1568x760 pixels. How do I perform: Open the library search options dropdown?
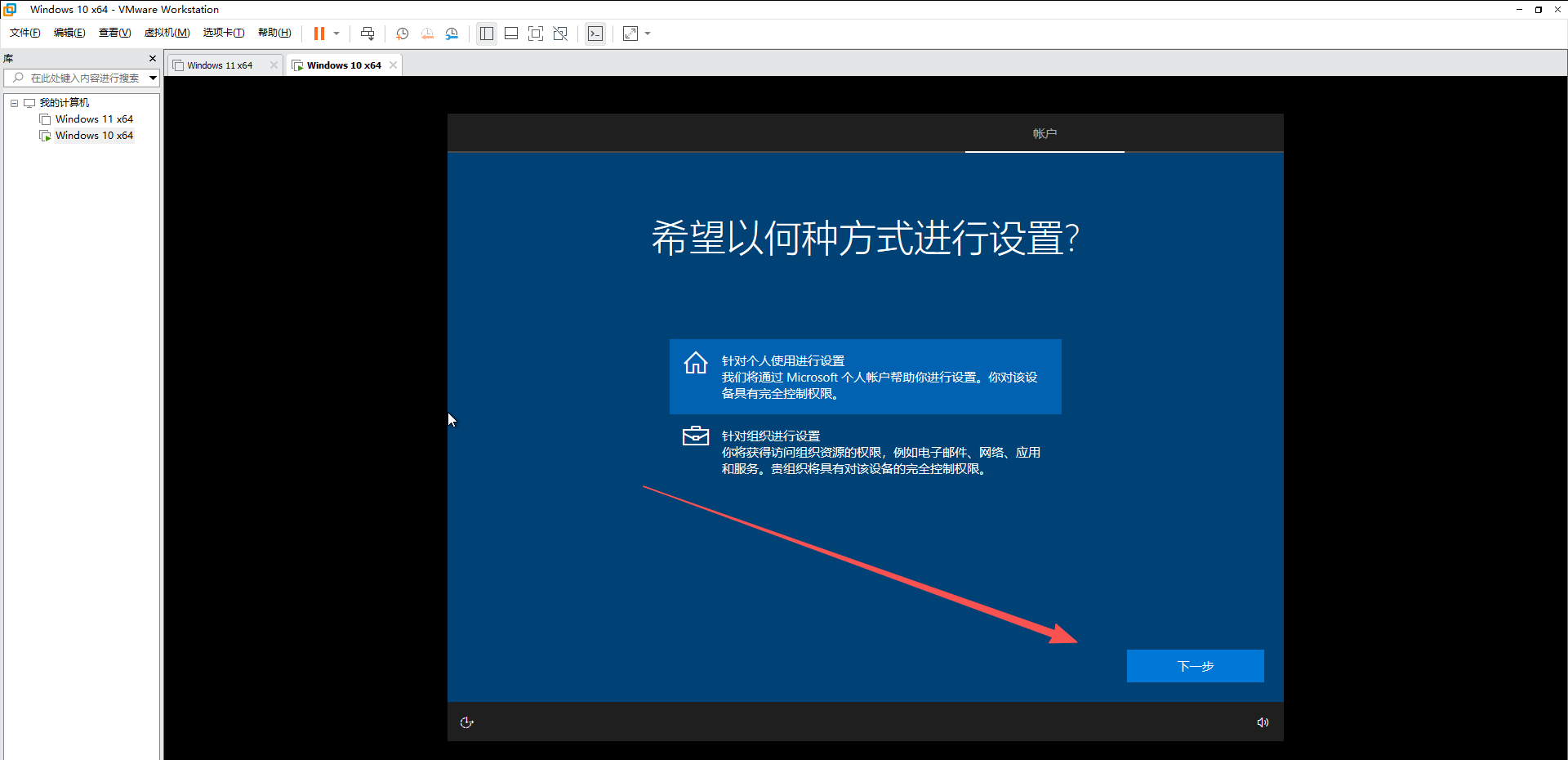click(153, 78)
